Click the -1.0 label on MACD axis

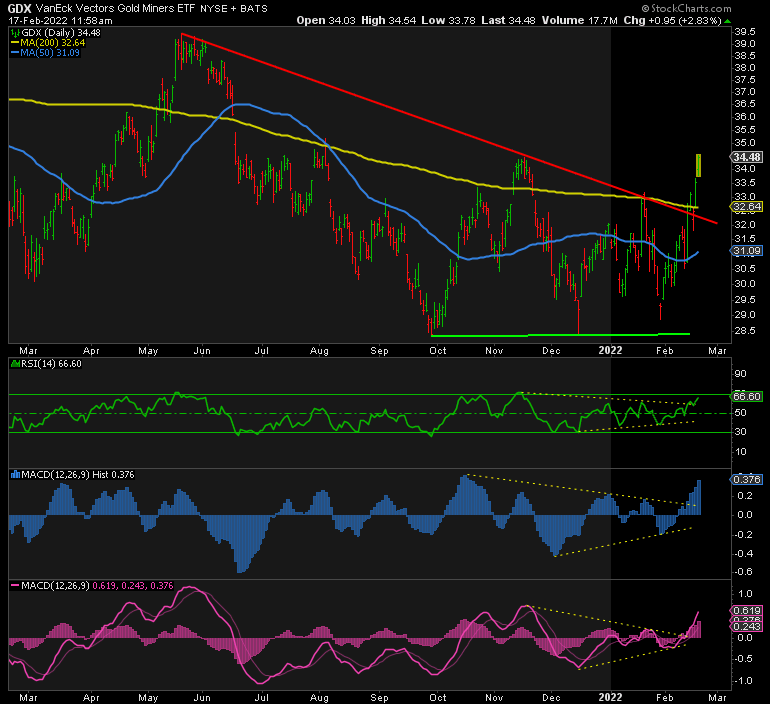pyautogui.click(x=742, y=681)
